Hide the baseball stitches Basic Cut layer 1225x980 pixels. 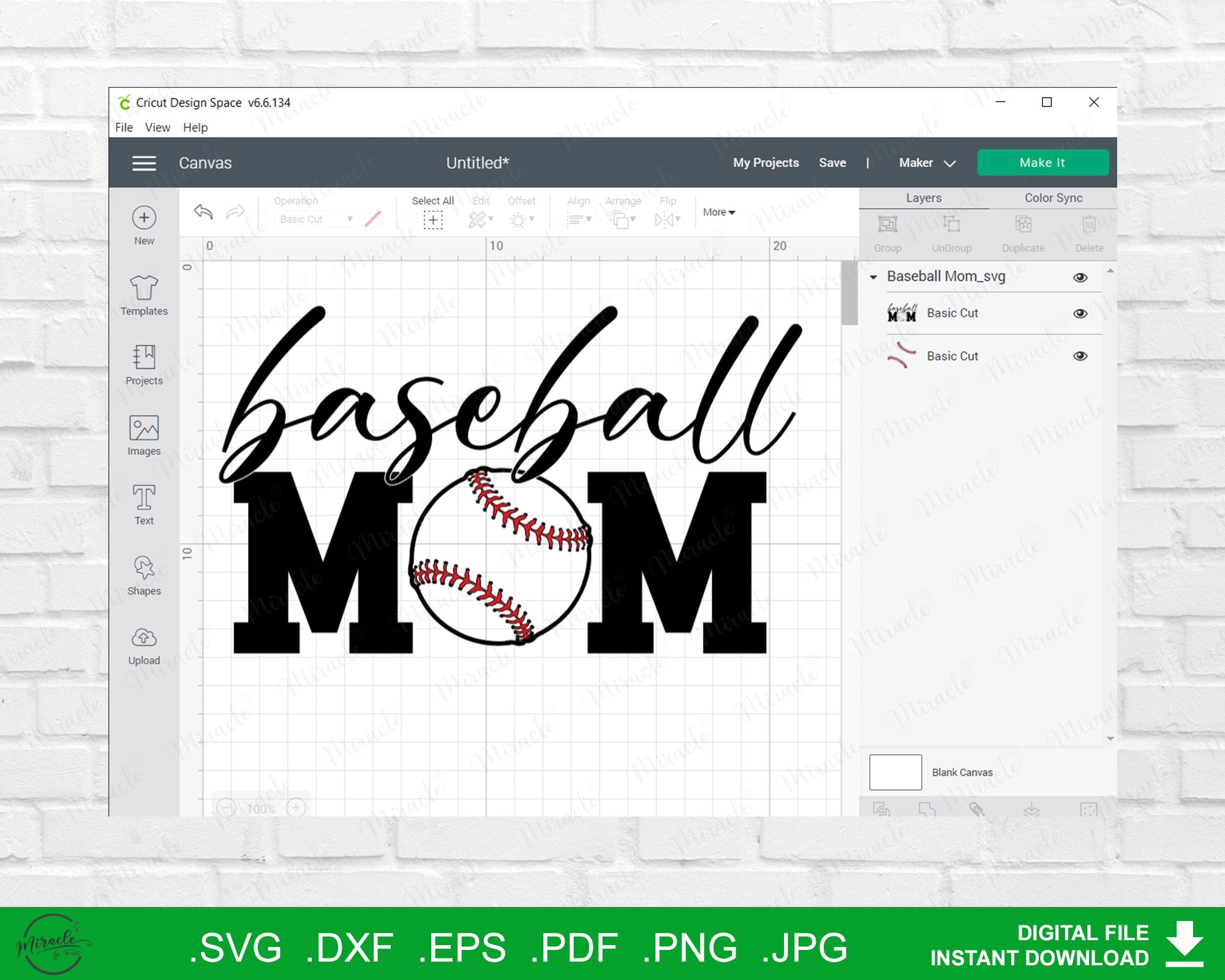pos(1080,356)
